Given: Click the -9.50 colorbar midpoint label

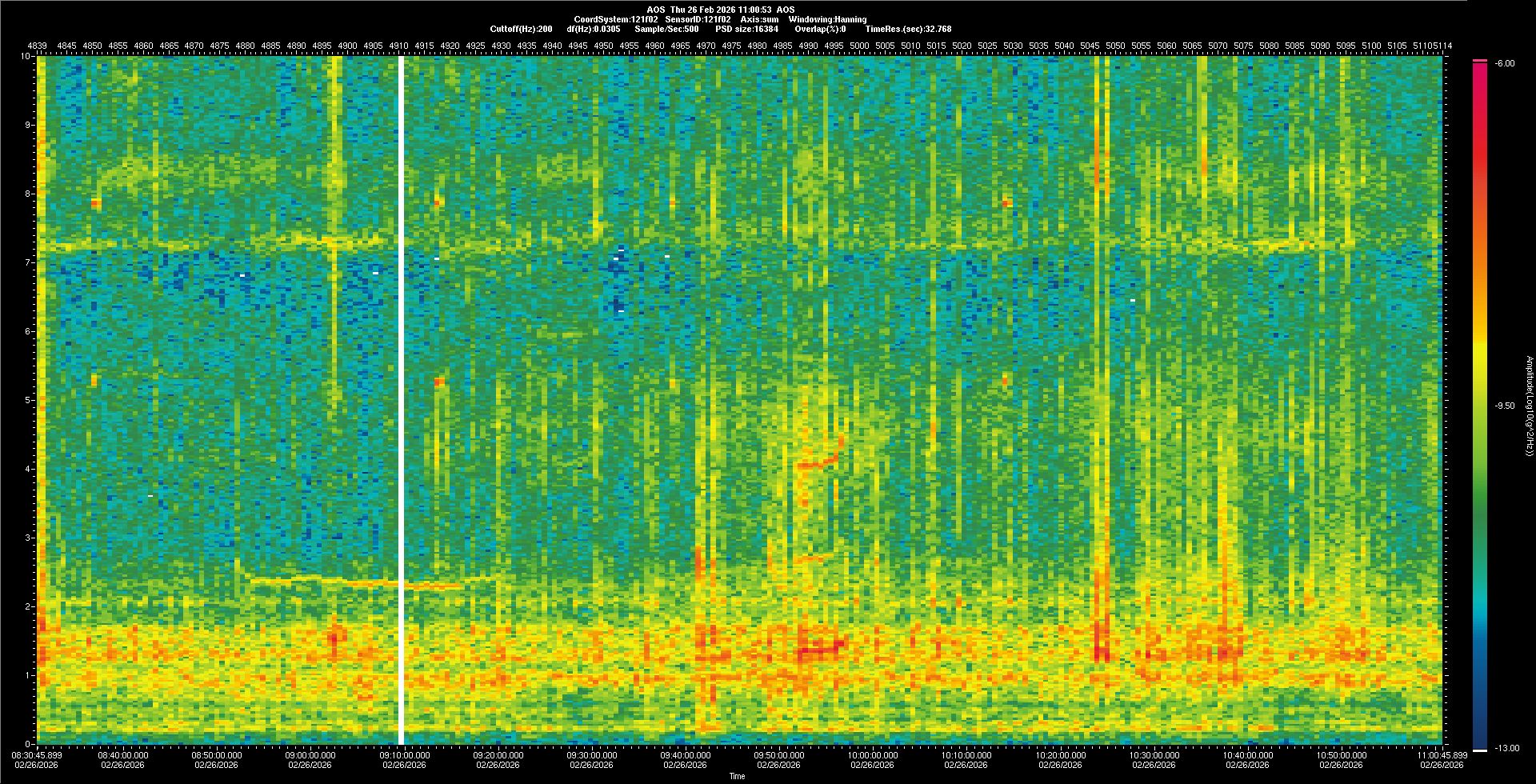Looking at the screenshot, I should point(1503,406).
